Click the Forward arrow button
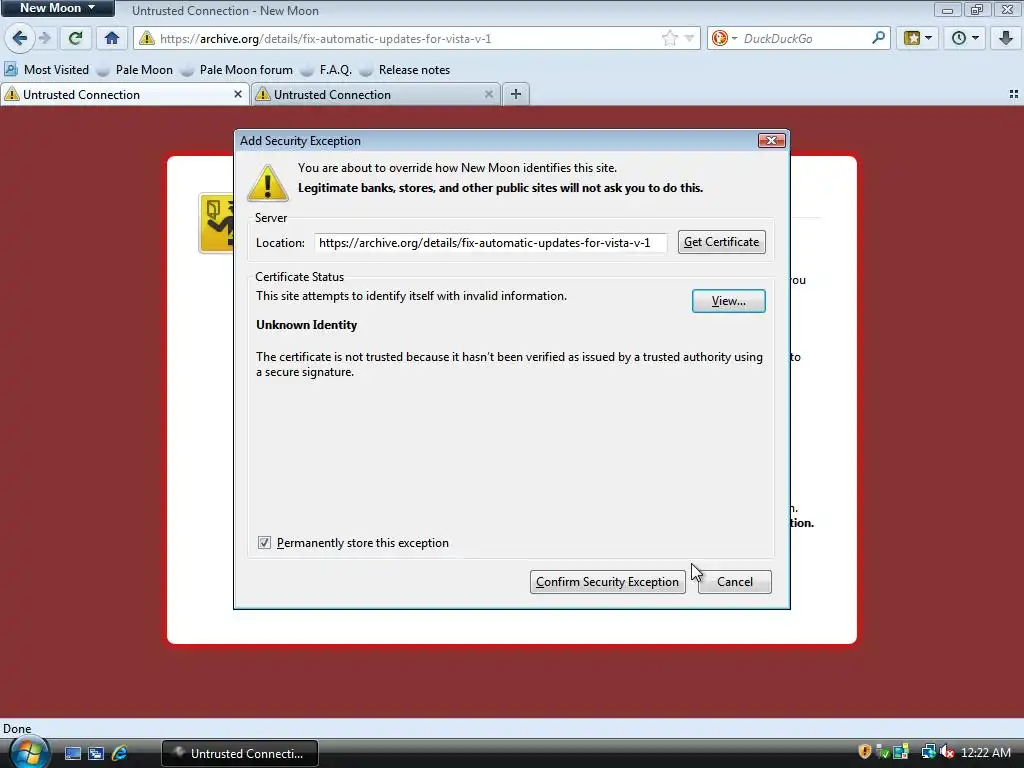 coord(44,38)
